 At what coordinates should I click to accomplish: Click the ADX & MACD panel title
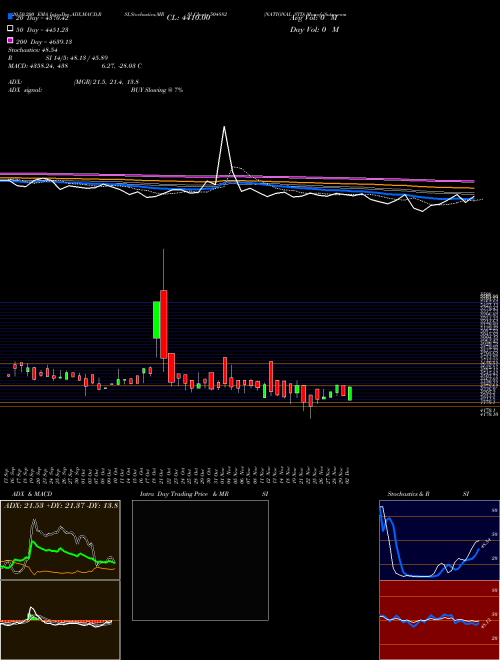coord(32,494)
